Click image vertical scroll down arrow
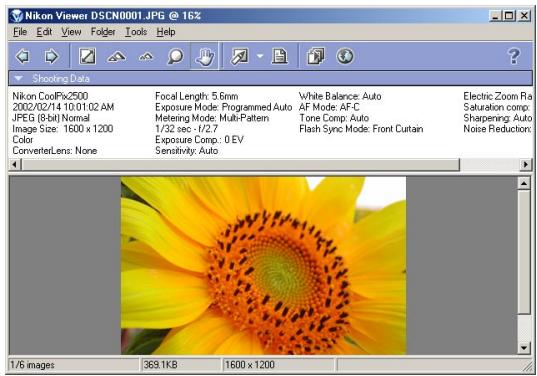Image resolution: width=537 pixels, height=376 pixels. [x=523, y=348]
